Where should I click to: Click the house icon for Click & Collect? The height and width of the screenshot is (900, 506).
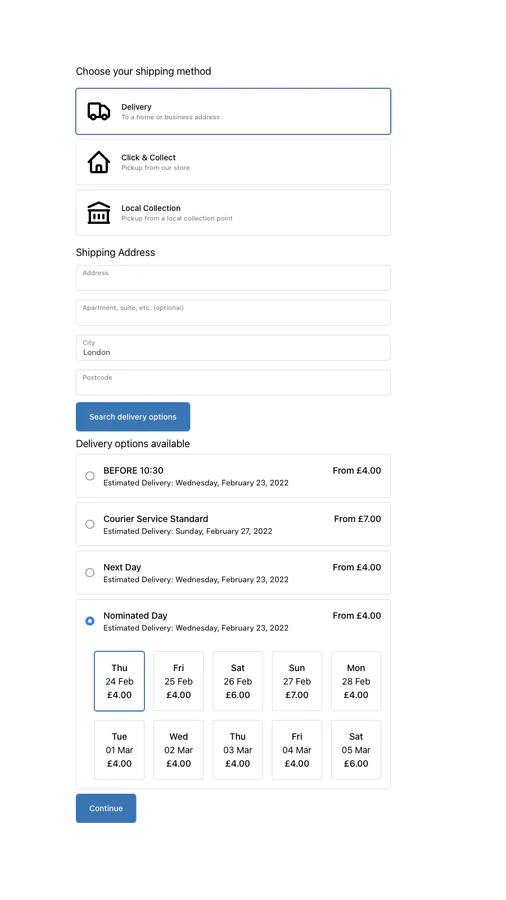99,162
